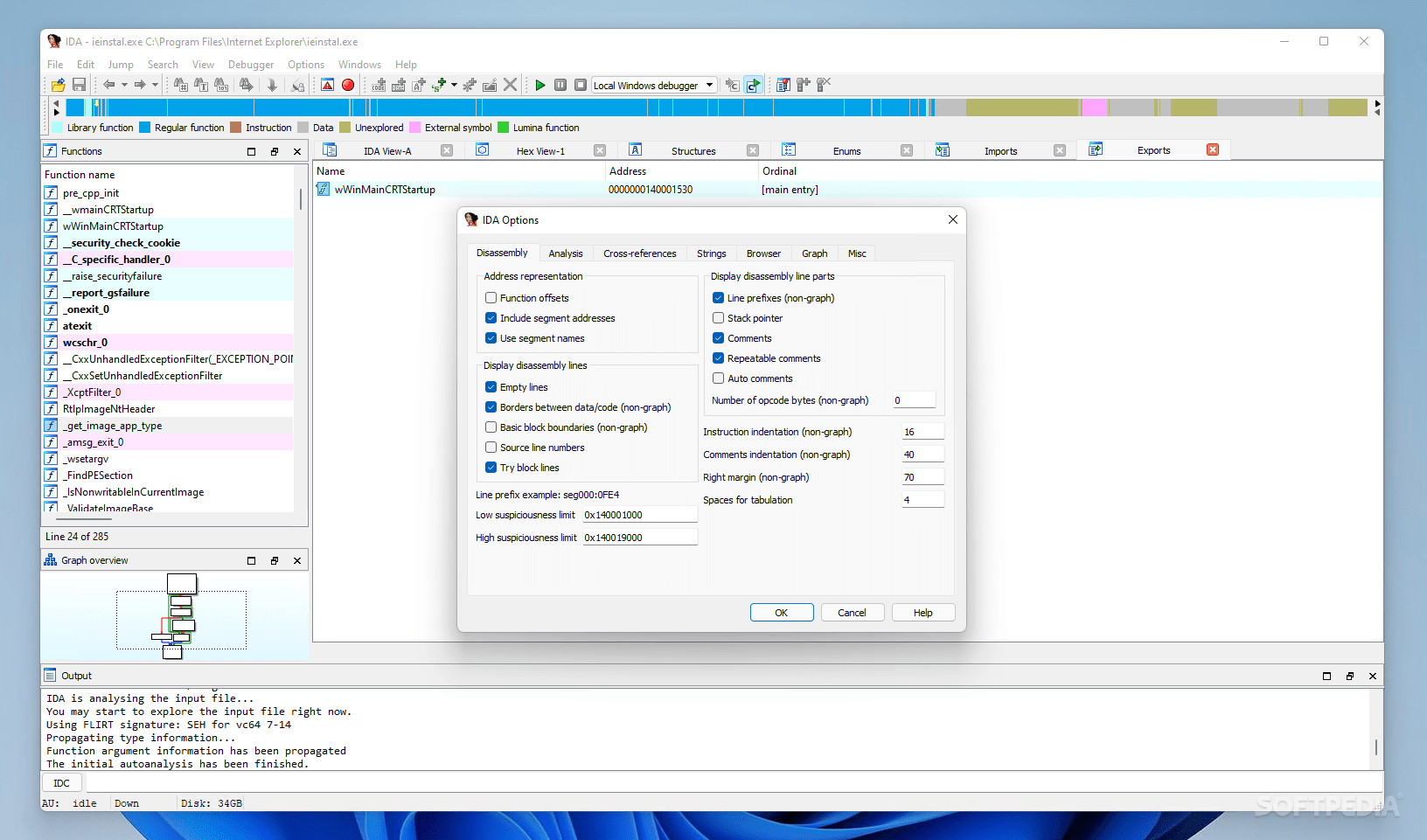Click the Jump back arrow icon
This screenshot has width=1427, height=840.
(x=109, y=85)
